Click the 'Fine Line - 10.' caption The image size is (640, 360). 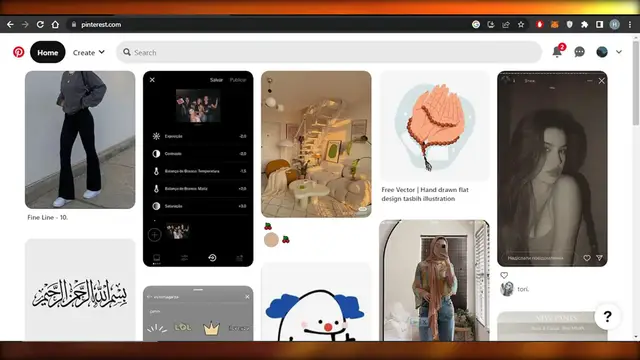pos(48,218)
